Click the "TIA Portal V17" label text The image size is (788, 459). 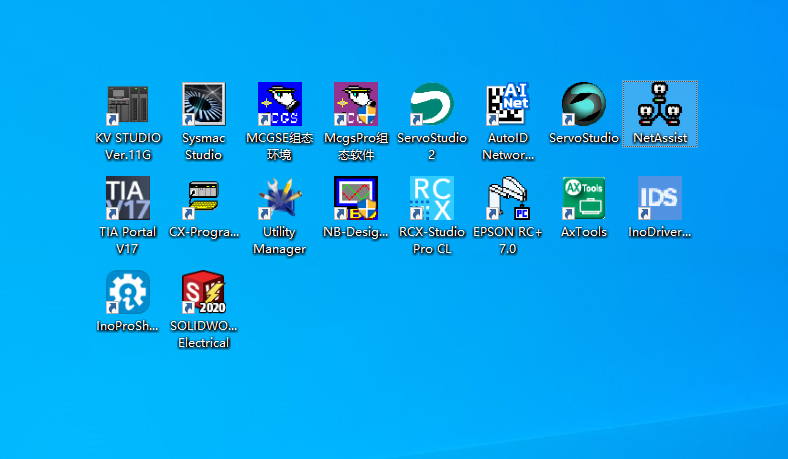[127, 240]
